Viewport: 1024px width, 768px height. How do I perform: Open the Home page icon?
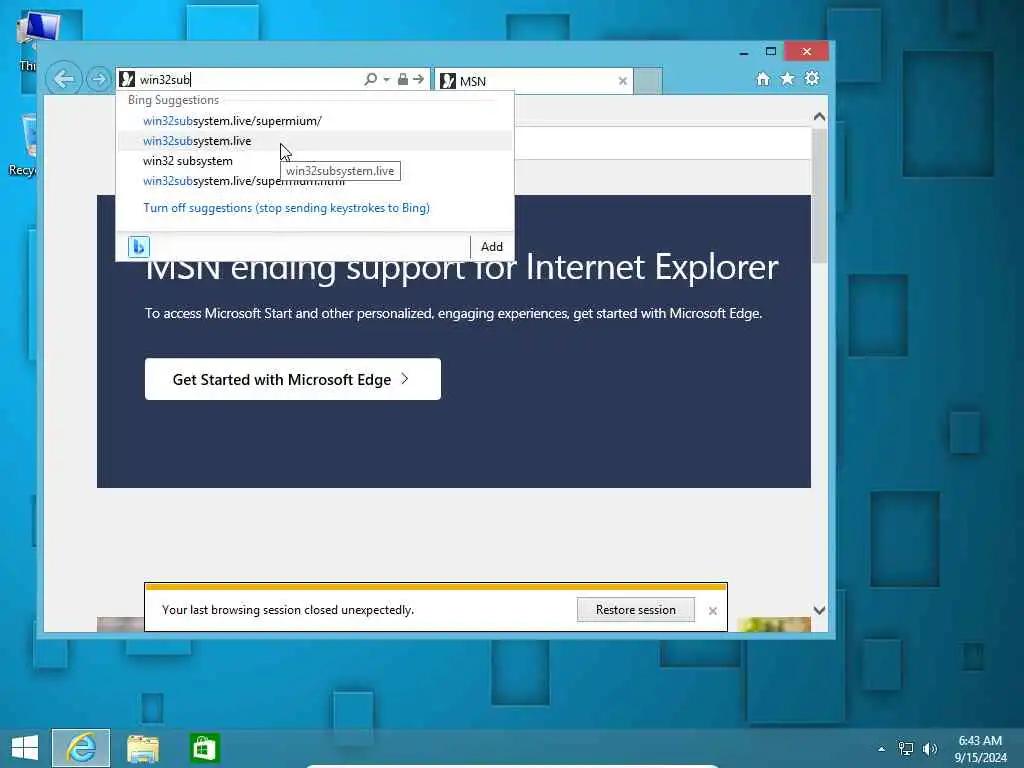tap(763, 79)
